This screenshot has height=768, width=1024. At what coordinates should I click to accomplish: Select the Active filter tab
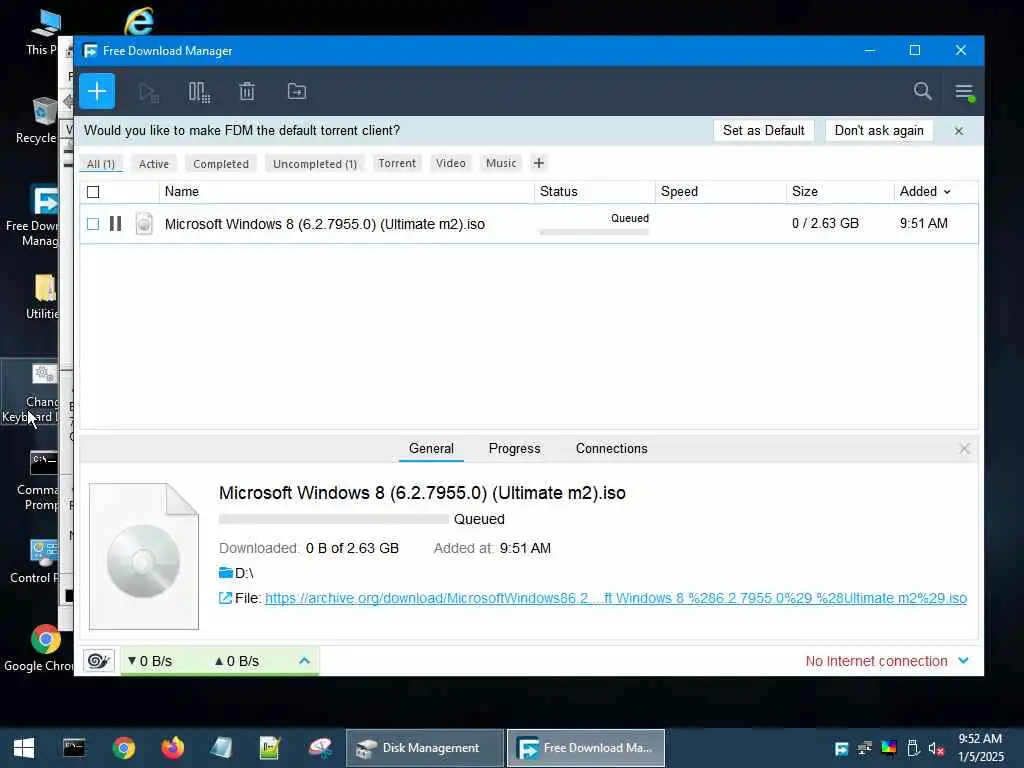coord(153,164)
